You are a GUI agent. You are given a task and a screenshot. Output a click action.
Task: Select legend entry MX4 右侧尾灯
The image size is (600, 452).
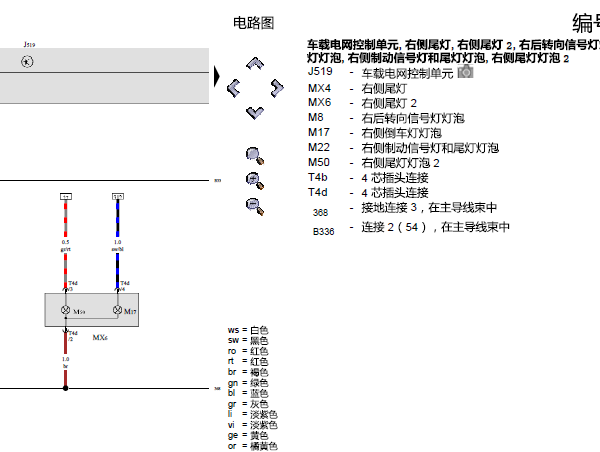pos(357,88)
